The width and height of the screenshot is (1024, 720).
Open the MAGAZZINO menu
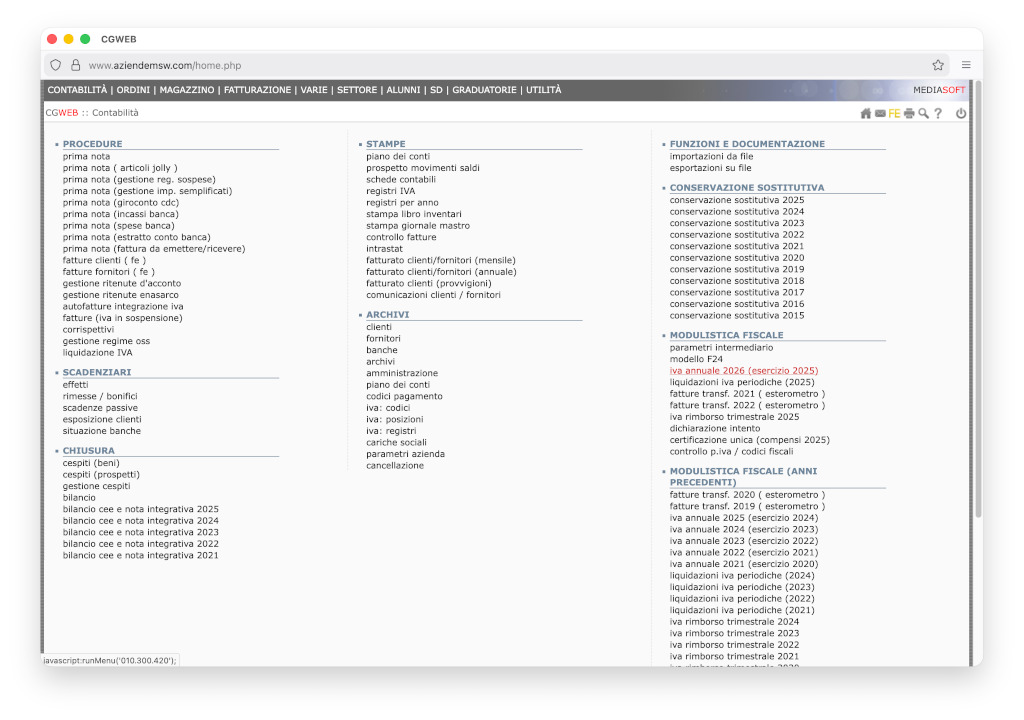pyautogui.click(x=187, y=90)
